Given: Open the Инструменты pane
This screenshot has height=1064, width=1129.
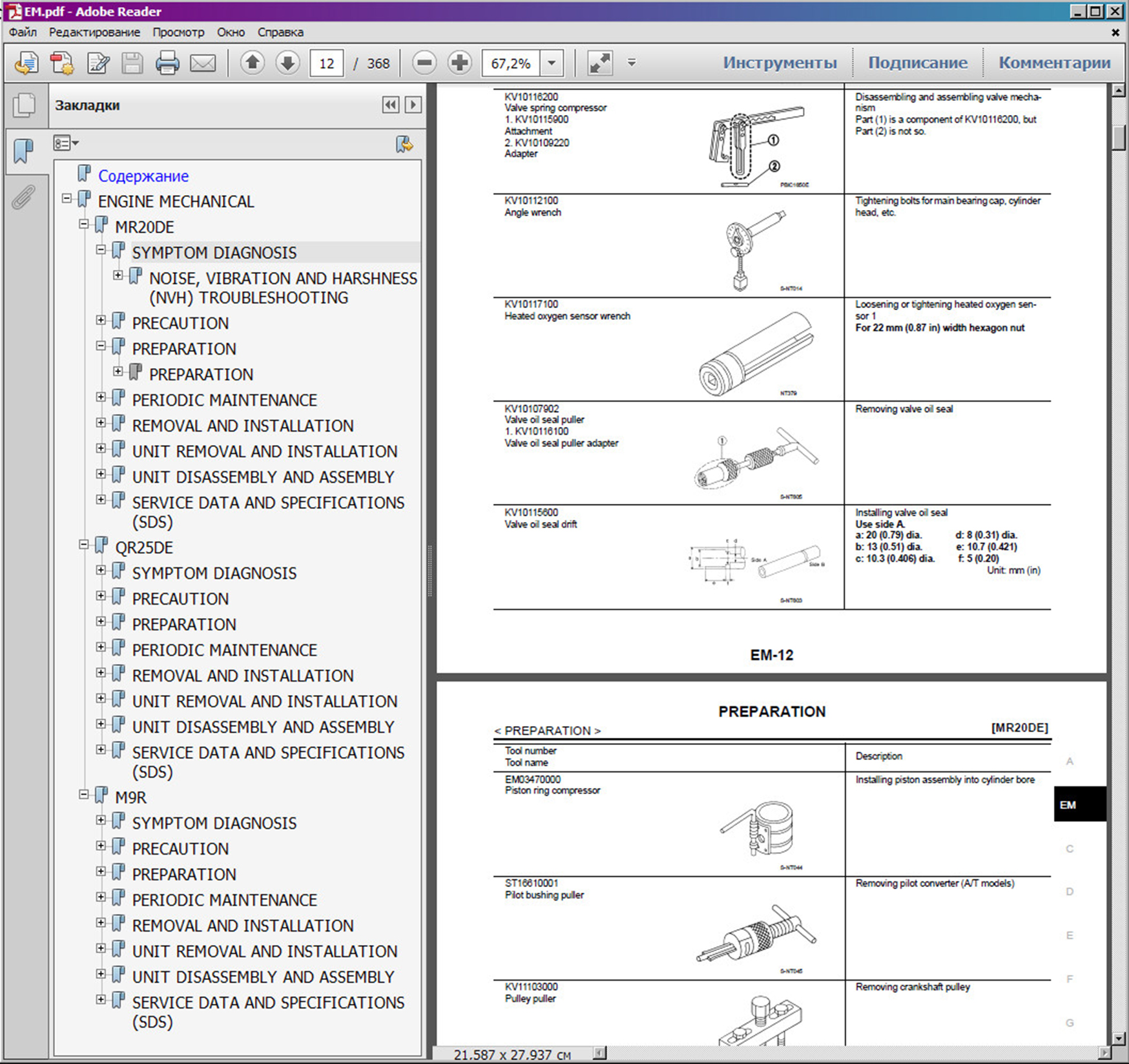Looking at the screenshot, I should [780, 63].
